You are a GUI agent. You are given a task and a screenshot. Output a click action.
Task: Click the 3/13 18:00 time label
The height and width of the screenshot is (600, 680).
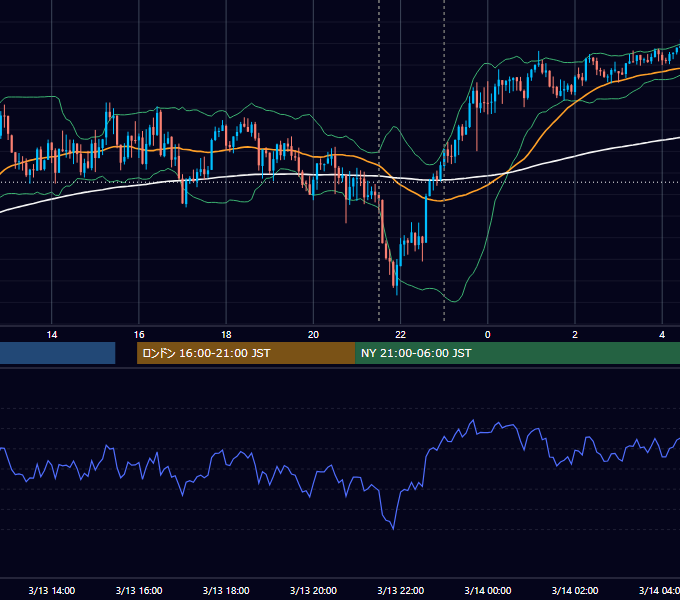(226, 590)
